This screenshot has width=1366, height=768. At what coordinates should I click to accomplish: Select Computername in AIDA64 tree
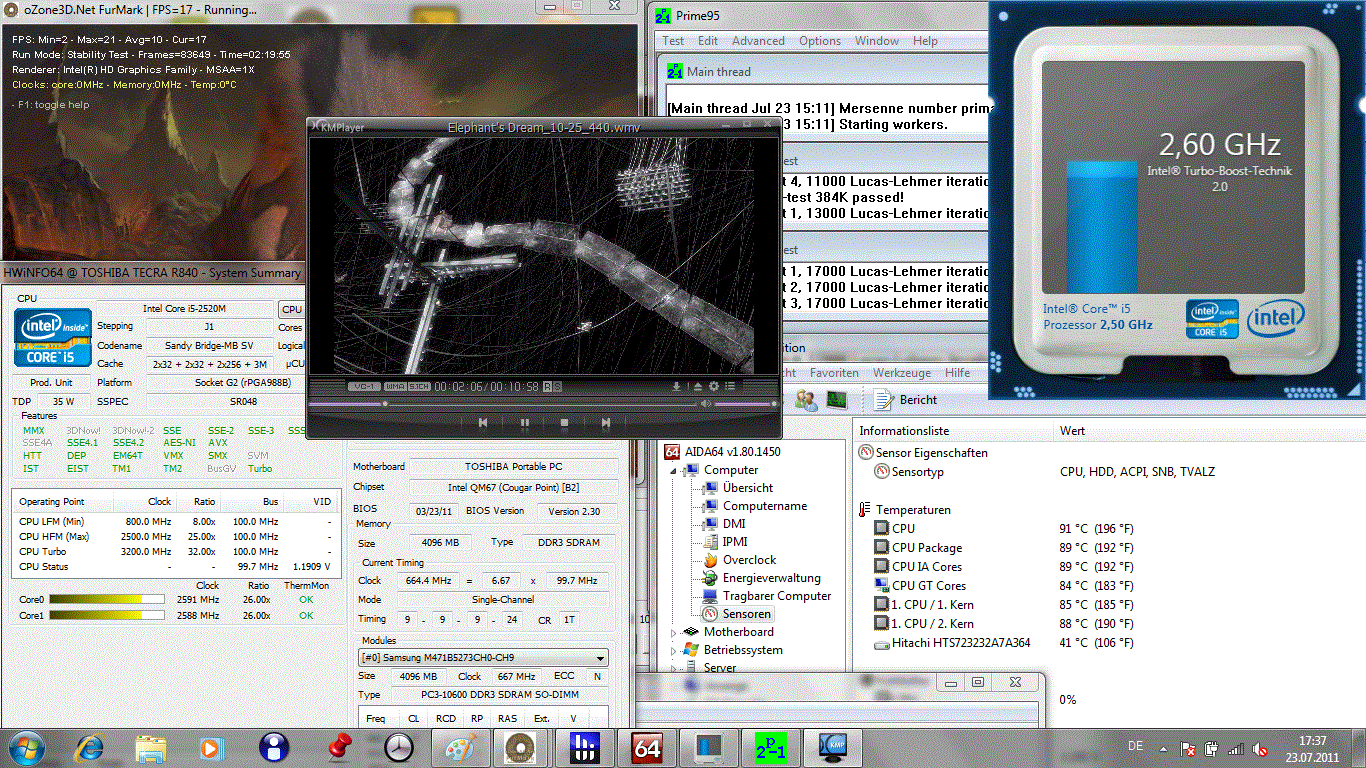[x=765, y=506]
